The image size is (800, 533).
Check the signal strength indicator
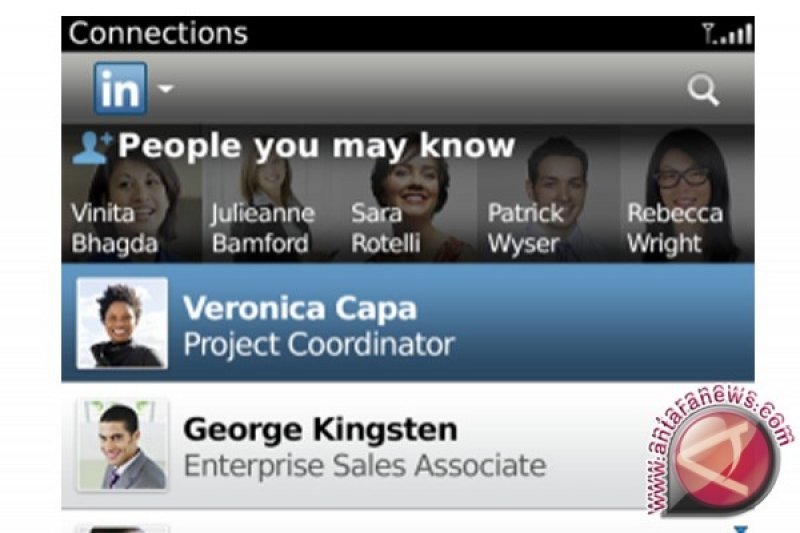(727, 34)
